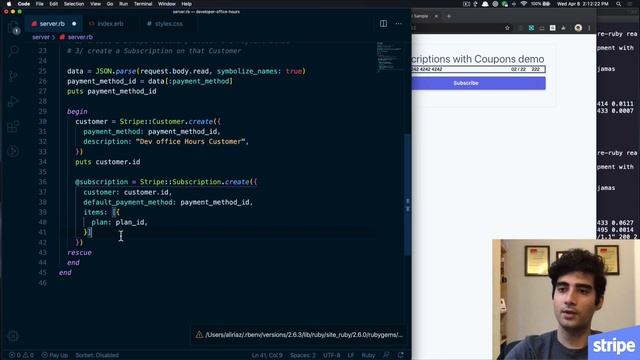Open the Search view in activity bar
Screen dimensions: 640x360
click(x=13, y=51)
